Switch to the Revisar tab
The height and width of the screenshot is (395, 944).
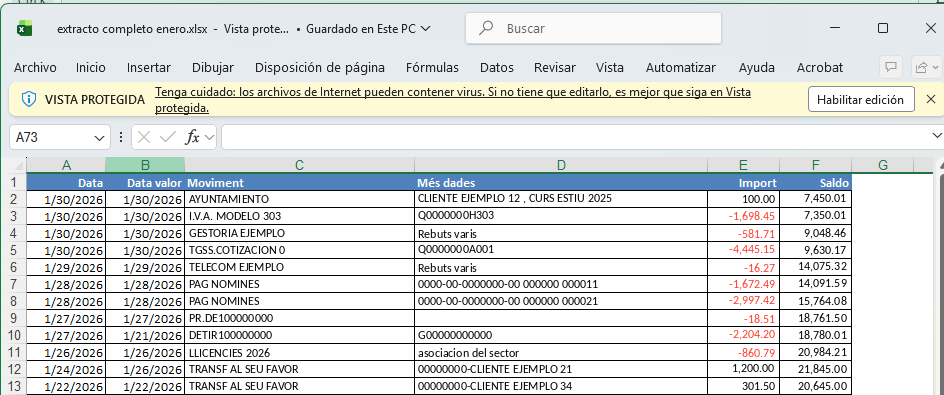click(x=554, y=67)
